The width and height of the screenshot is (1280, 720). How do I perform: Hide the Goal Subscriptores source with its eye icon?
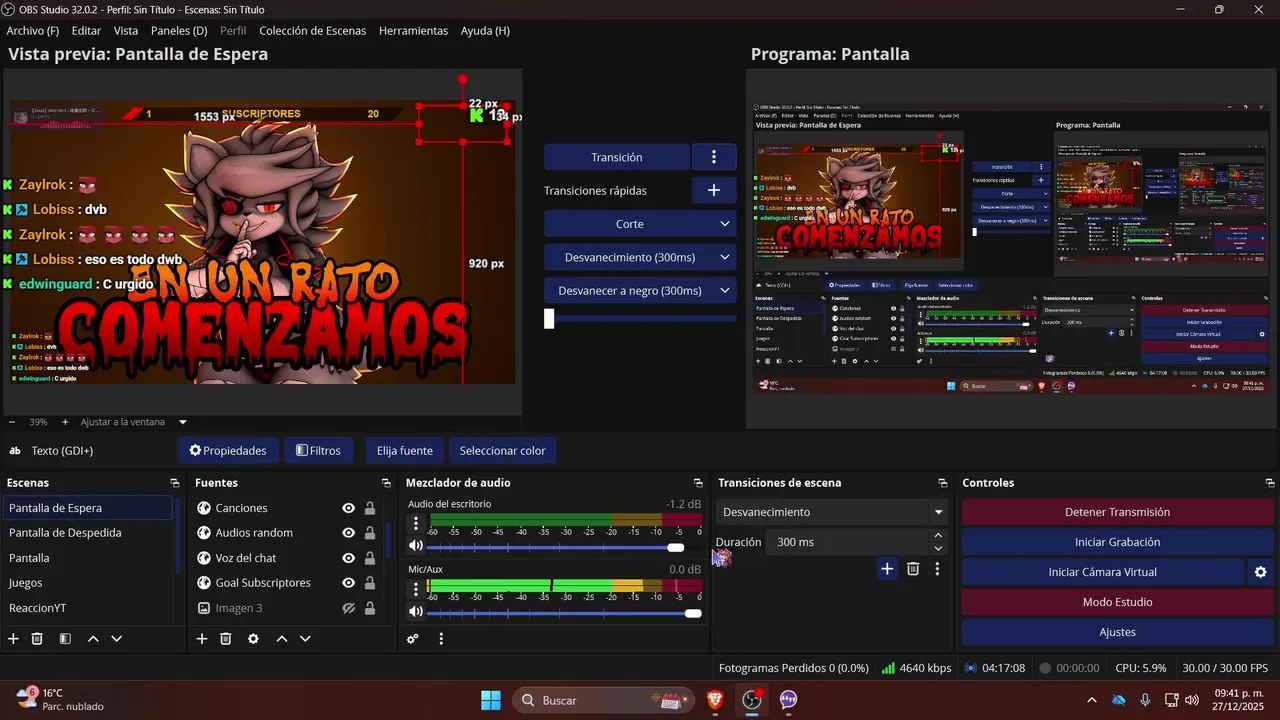point(348,583)
